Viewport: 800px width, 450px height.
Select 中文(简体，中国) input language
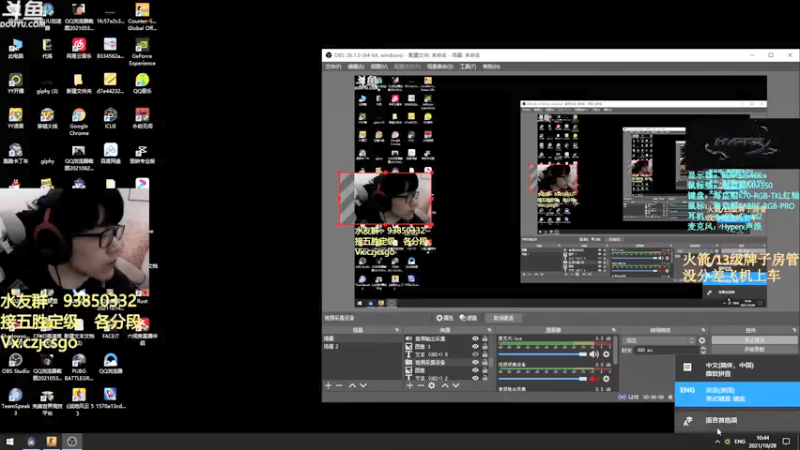point(737,369)
